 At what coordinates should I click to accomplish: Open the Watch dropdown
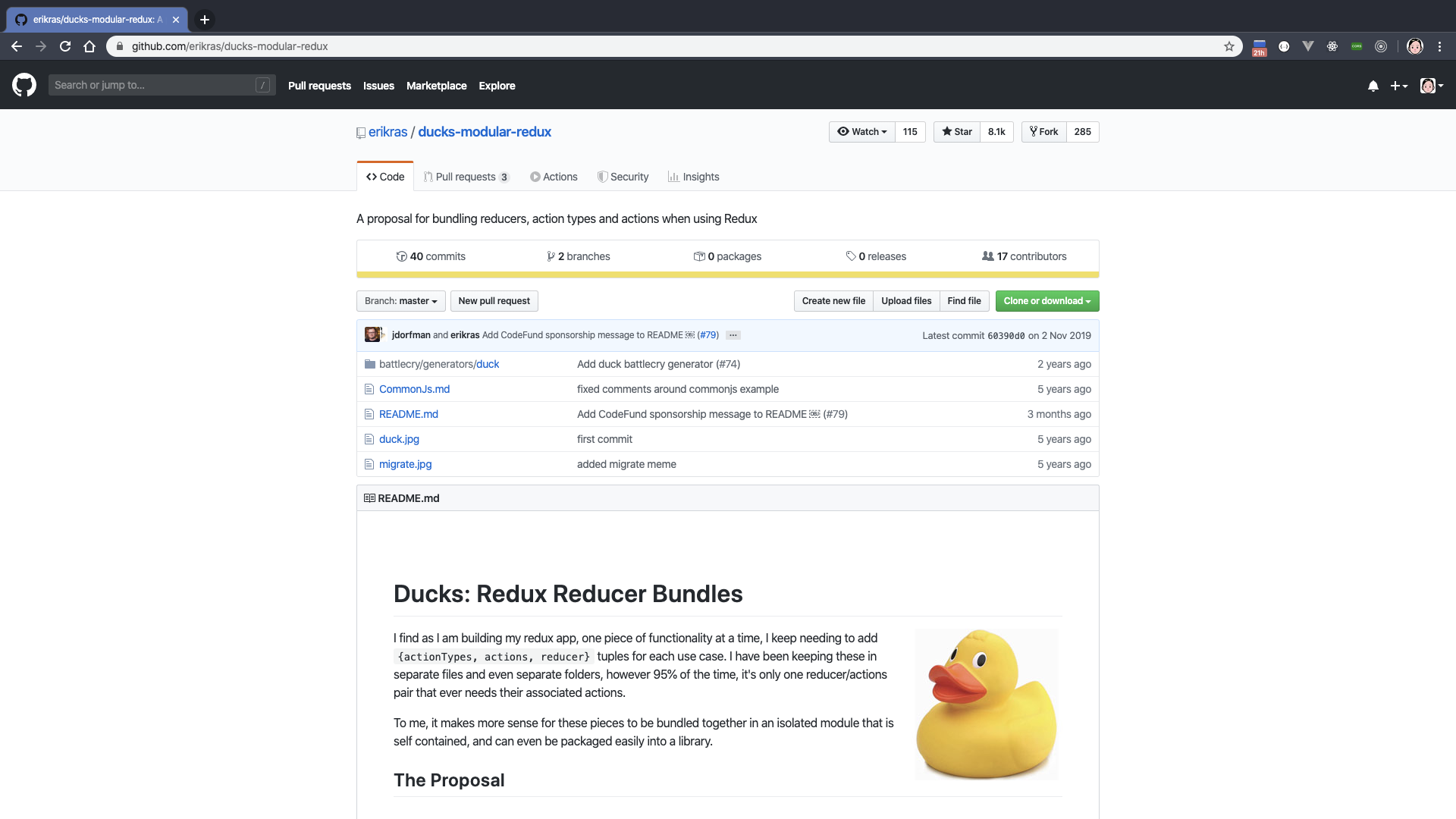coord(862,132)
